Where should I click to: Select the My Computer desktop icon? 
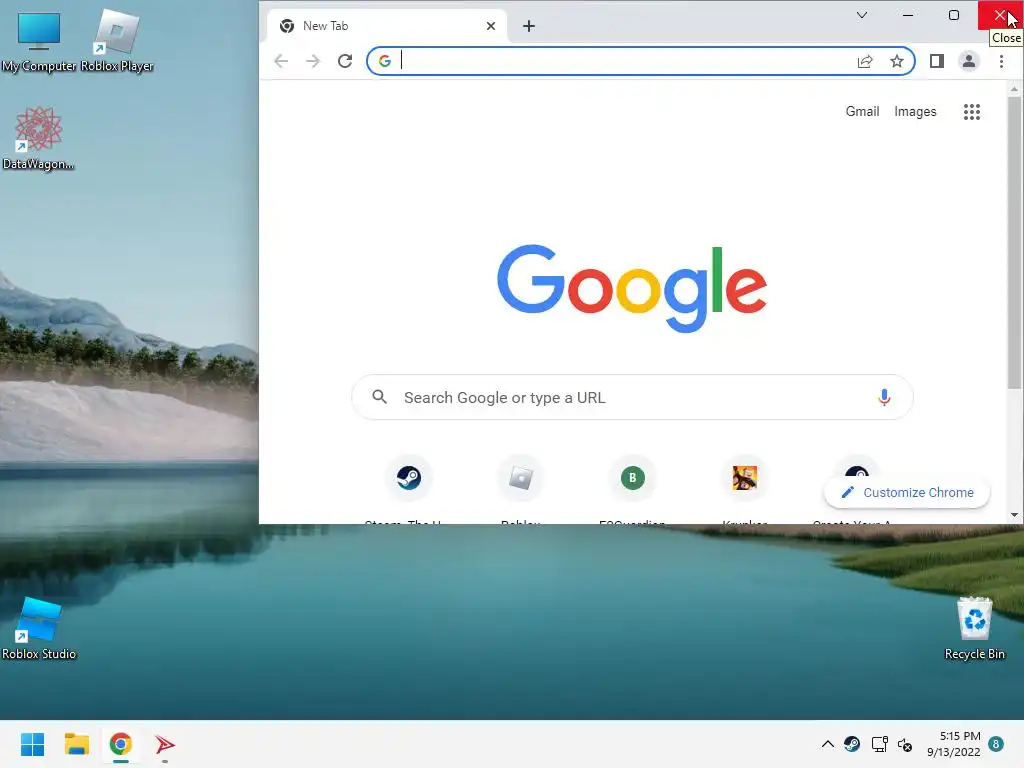pyautogui.click(x=39, y=42)
